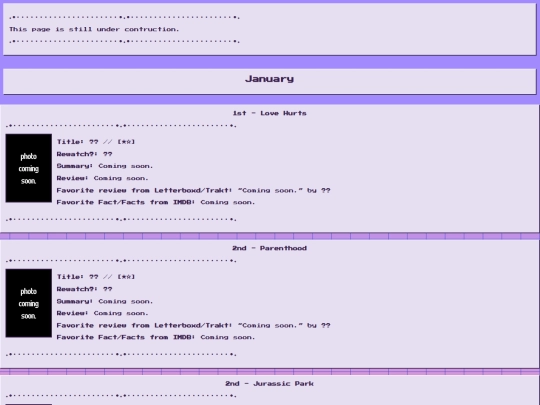Click the IMDB facts line under Love Hurts

156,202
